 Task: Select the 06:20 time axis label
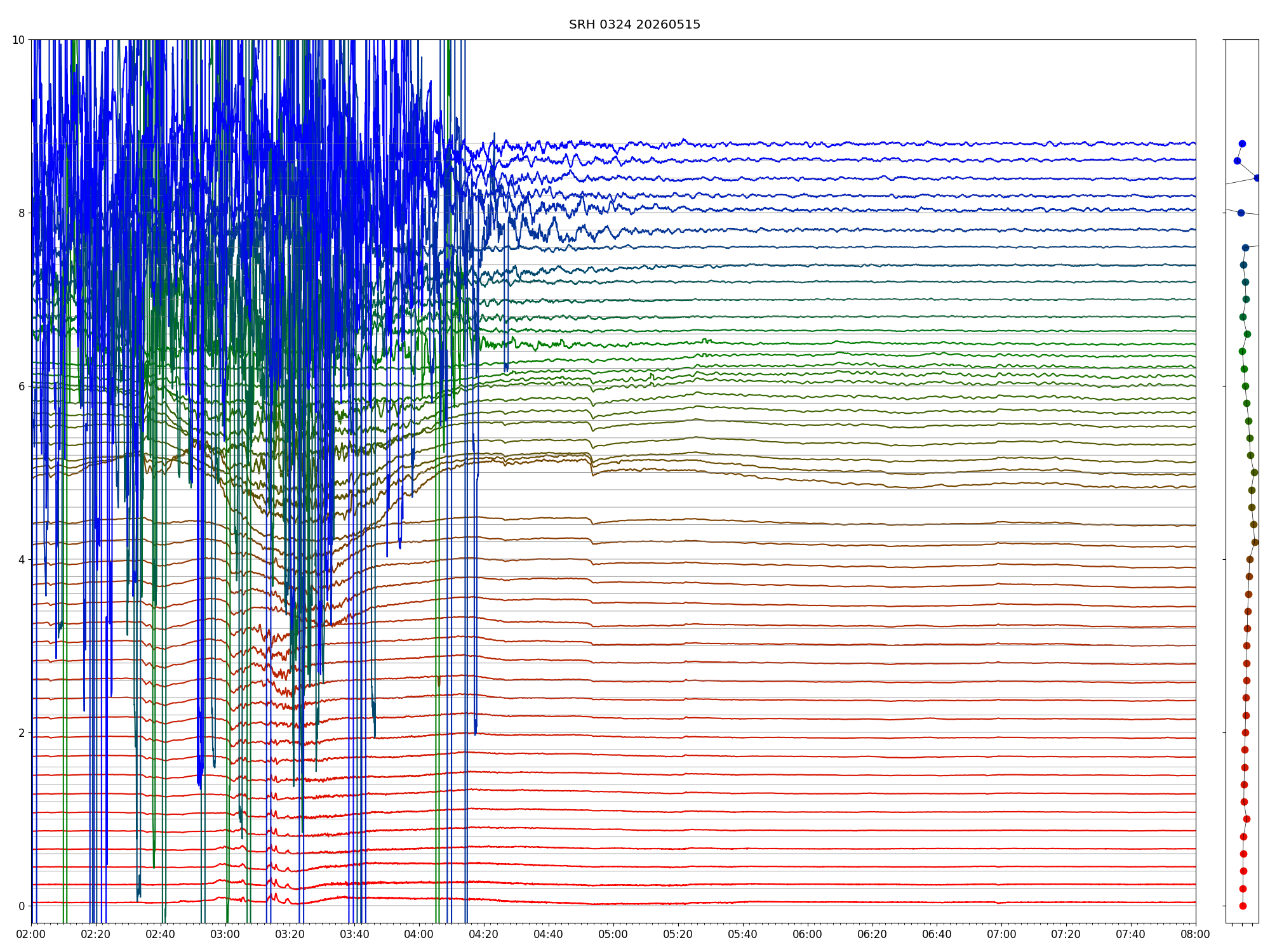872,934
